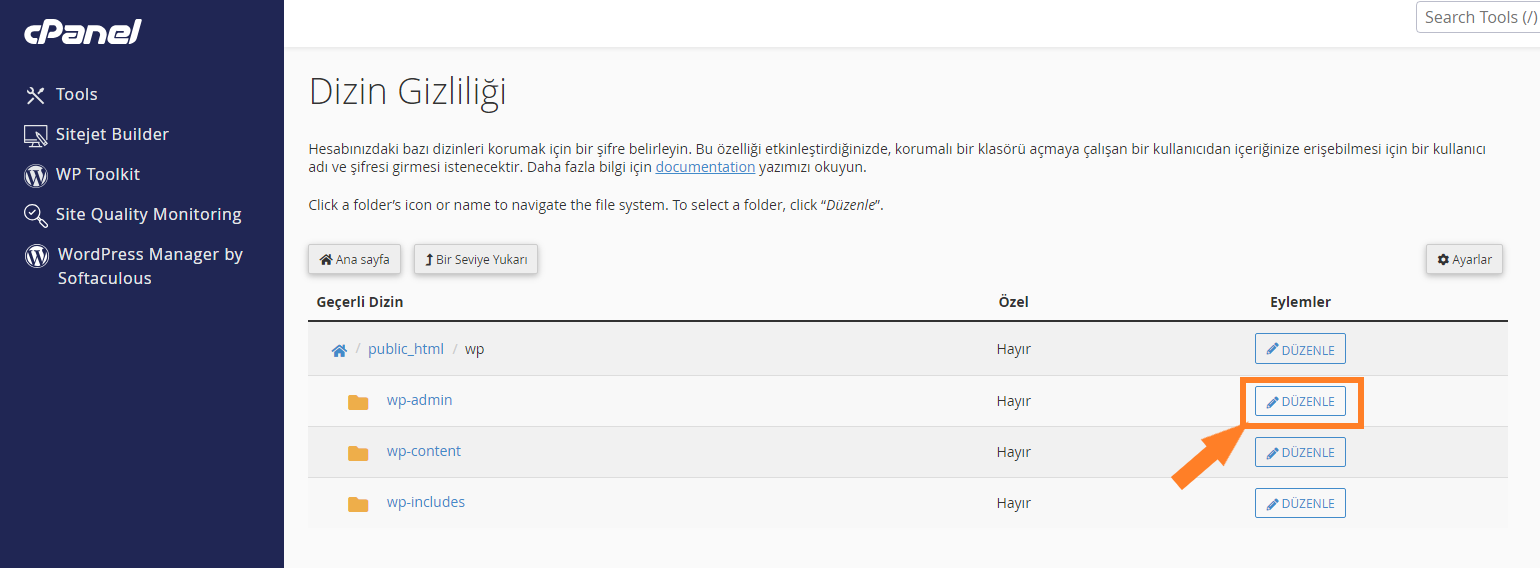The width and height of the screenshot is (1540, 568).
Task: Click WordPress Manager by Softaculous icon
Action: pos(37,255)
